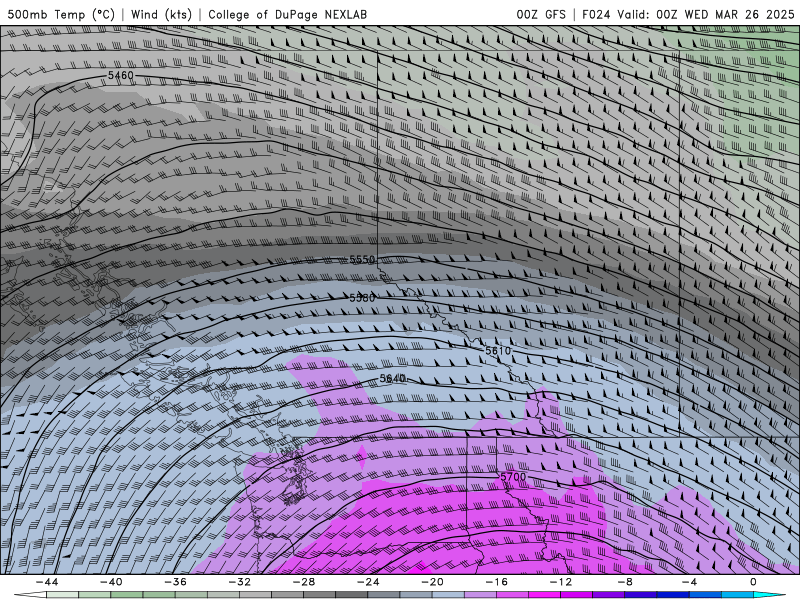This screenshot has width=800, height=600.
Task: Click the "F024" forecast hour label
Action: point(596,15)
